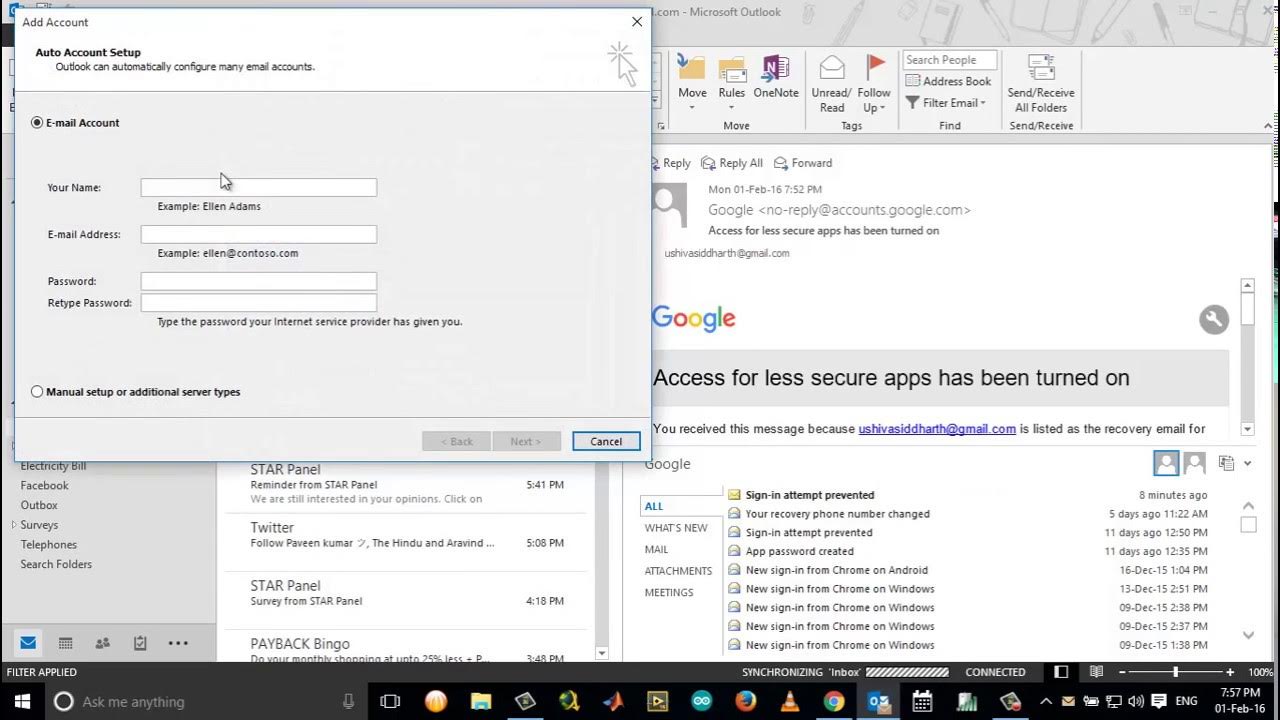
Task: Click the sender's contact photo placeholder
Action: (669, 204)
